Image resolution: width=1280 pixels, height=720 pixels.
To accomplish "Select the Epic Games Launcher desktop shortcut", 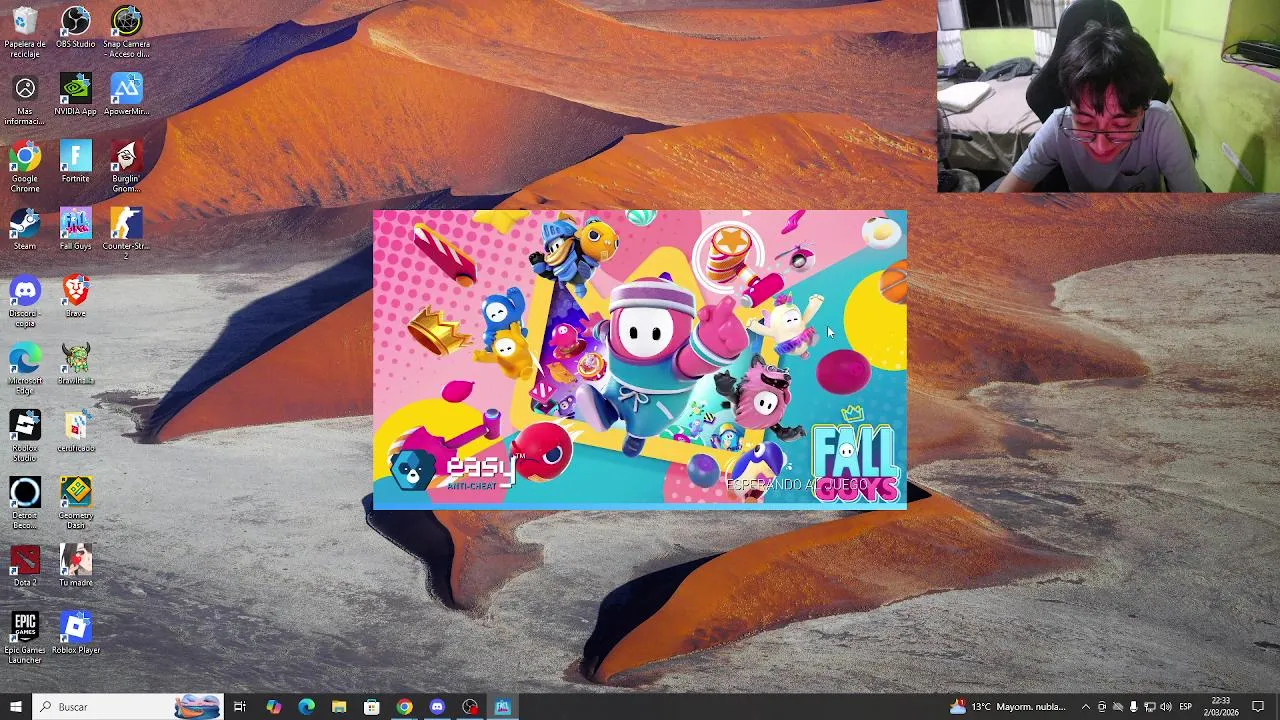I will 25,638.
